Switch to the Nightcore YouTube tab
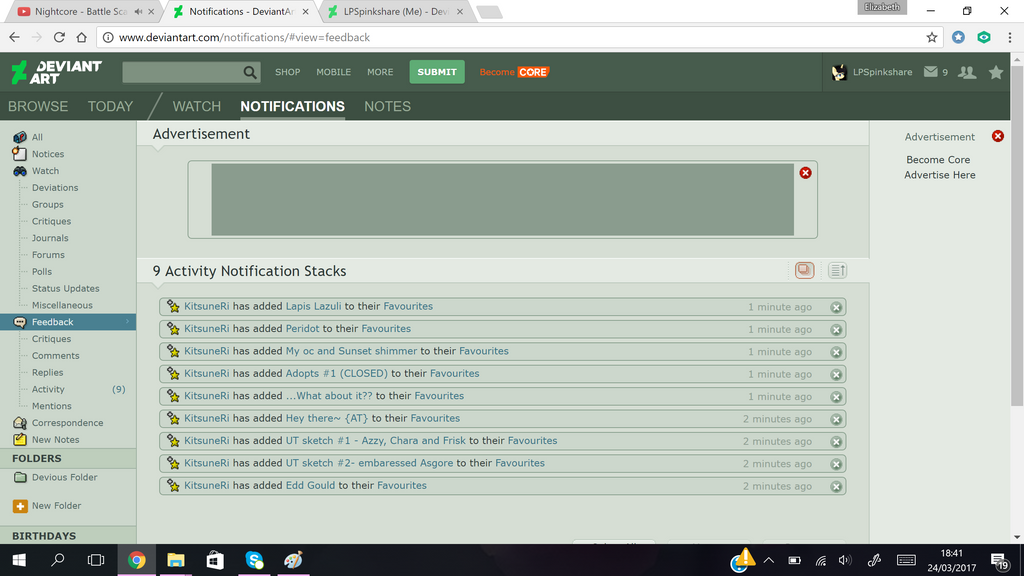The image size is (1024, 576). [x=81, y=12]
